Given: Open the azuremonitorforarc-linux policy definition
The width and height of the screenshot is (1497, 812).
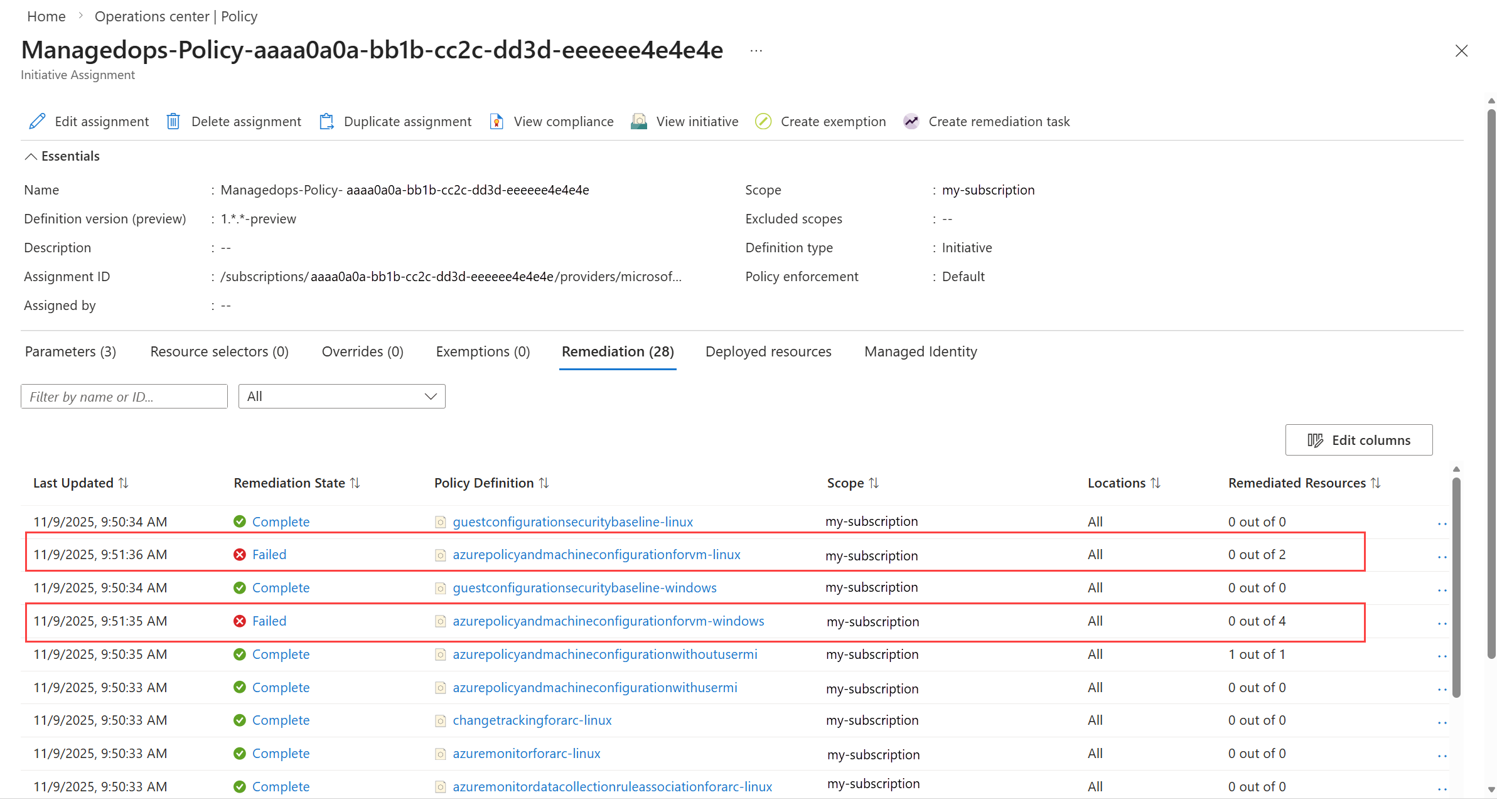Looking at the screenshot, I should (527, 754).
